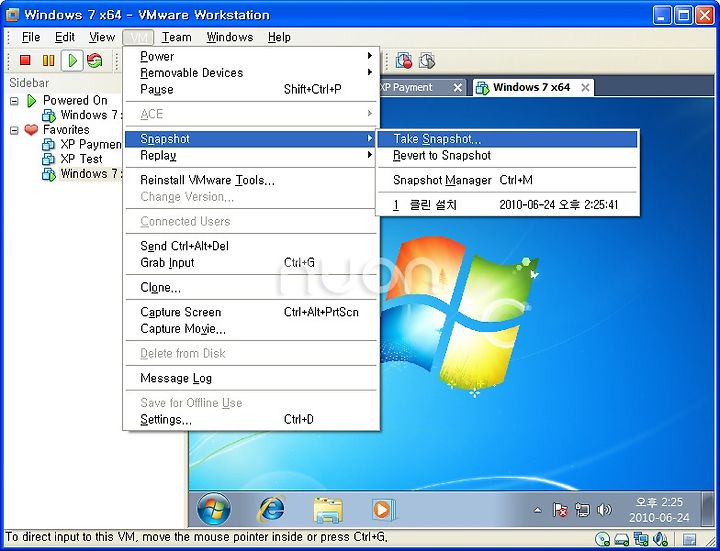Open the Message Log
This screenshot has height=551, width=720.
[251, 378]
